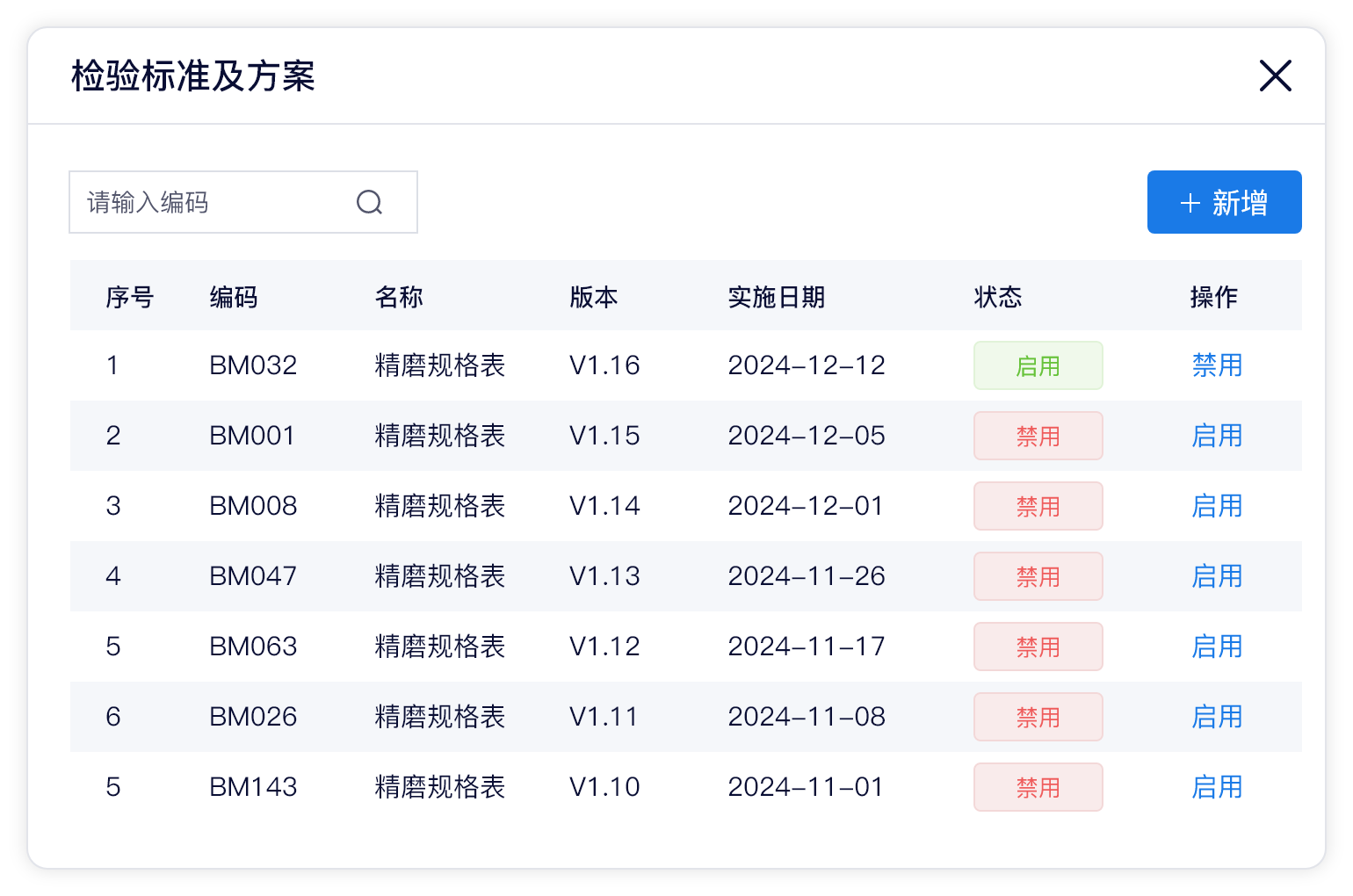Select code cell BM047
This screenshot has width=1353, height=896.
point(253,576)
